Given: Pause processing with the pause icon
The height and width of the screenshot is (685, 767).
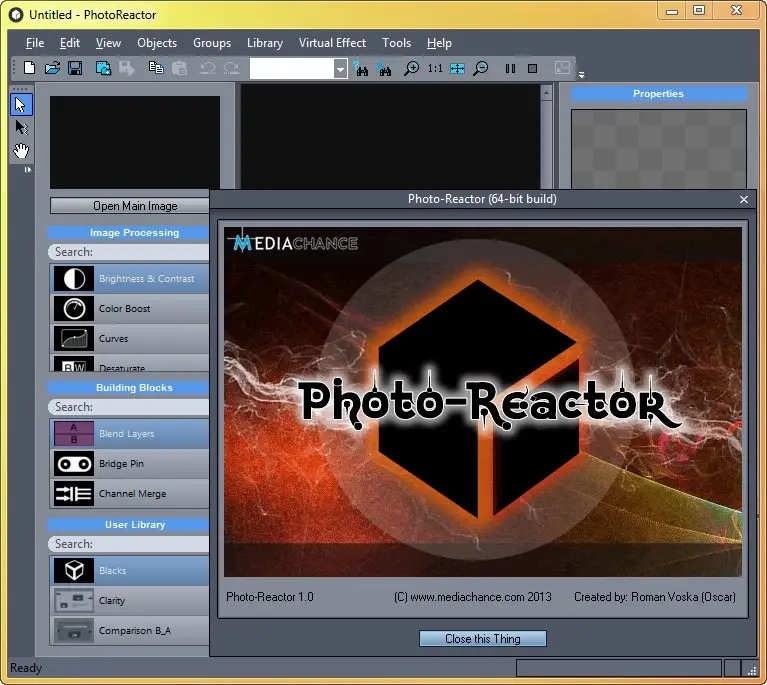Looking at the screenshot, I should [x=510, y=68].
